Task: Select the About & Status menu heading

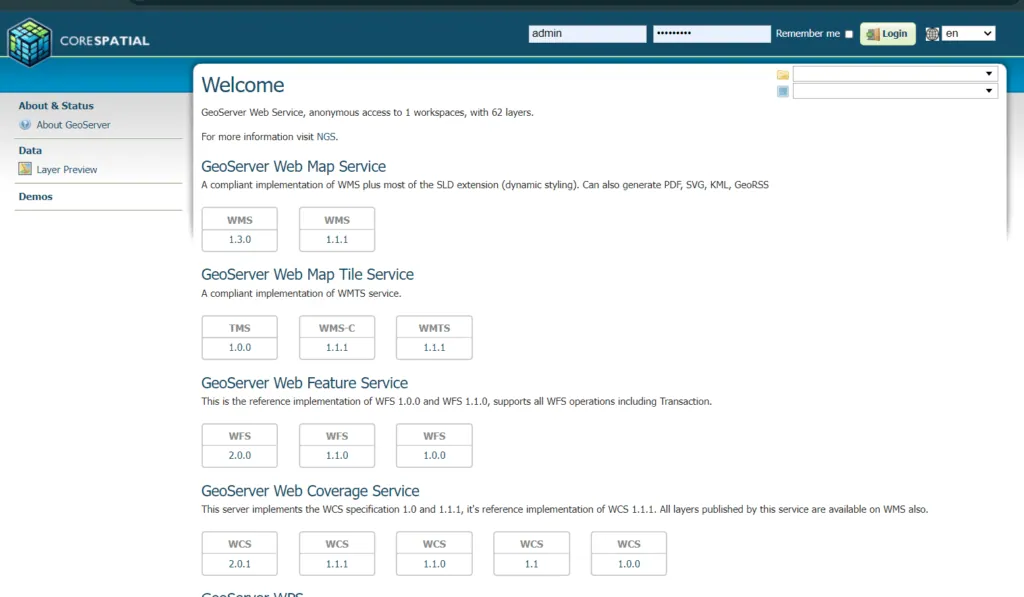Action: click(x=56, y=106)
